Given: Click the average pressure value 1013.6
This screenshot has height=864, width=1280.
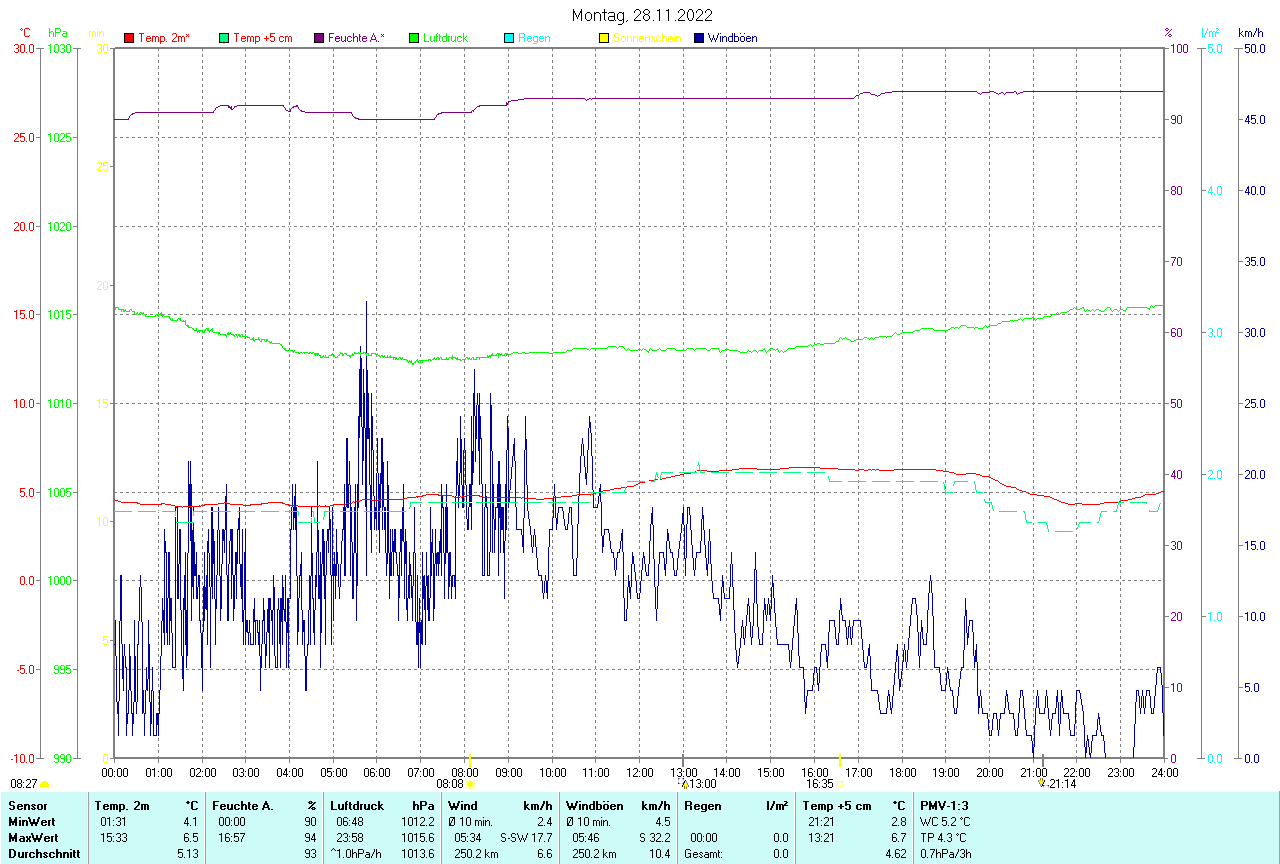Looking at the screenshot, I should (417, 854).
